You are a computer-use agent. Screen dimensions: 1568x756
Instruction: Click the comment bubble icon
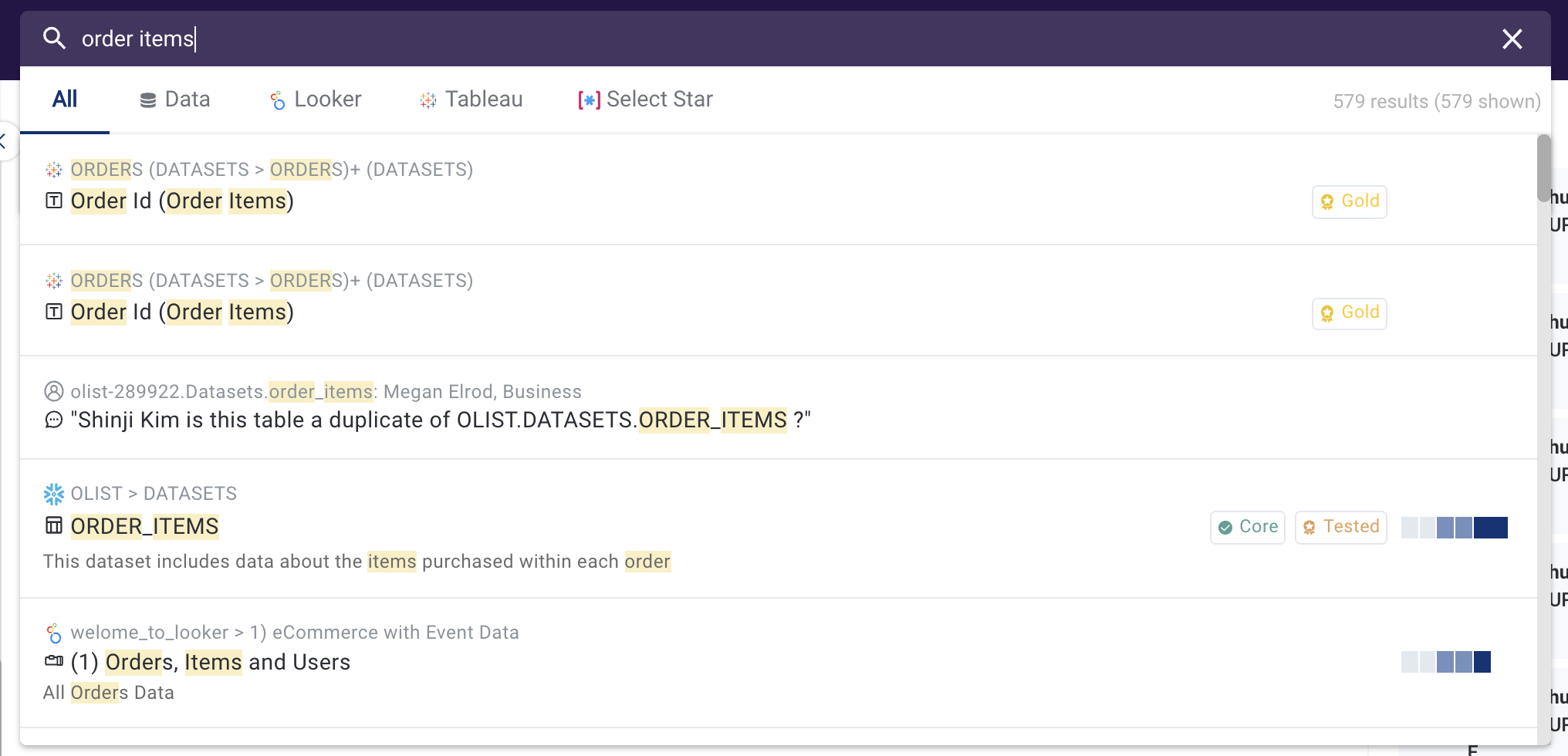point(54,420)
